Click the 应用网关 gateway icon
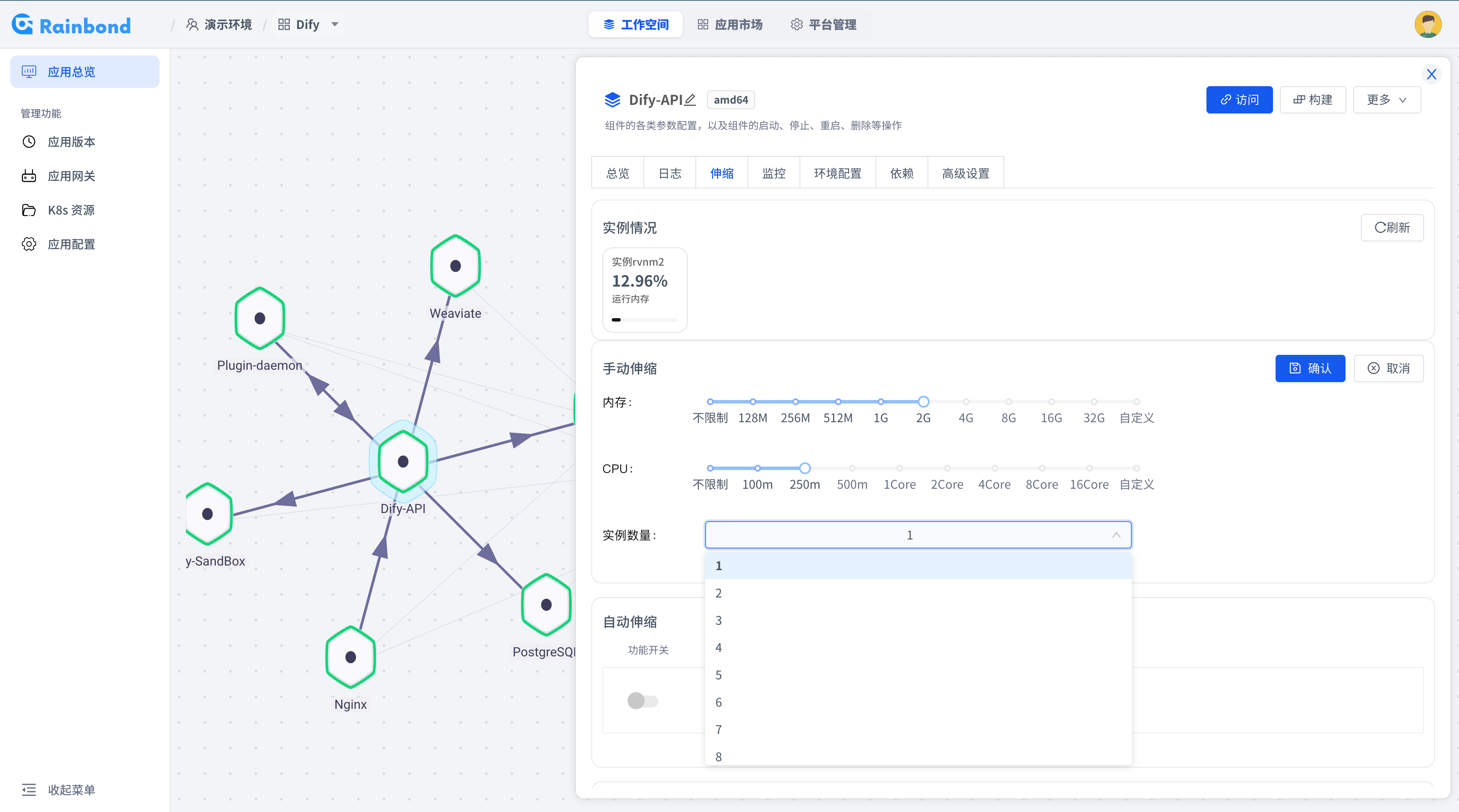Screen dimensions: 1459x812 29,176
